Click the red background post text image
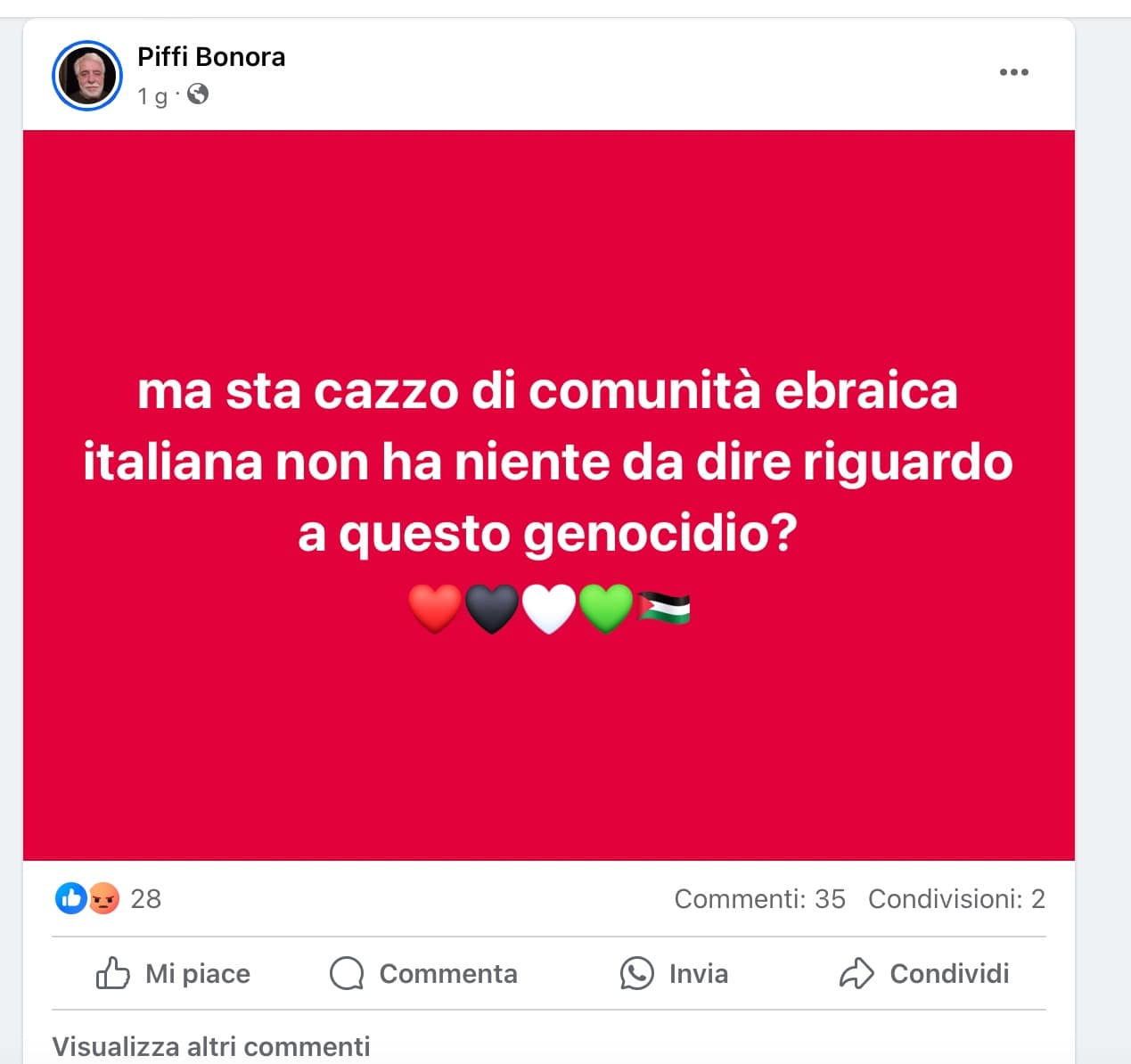This screenshot has height=1064, width=1131. click(x=548, y=495)
